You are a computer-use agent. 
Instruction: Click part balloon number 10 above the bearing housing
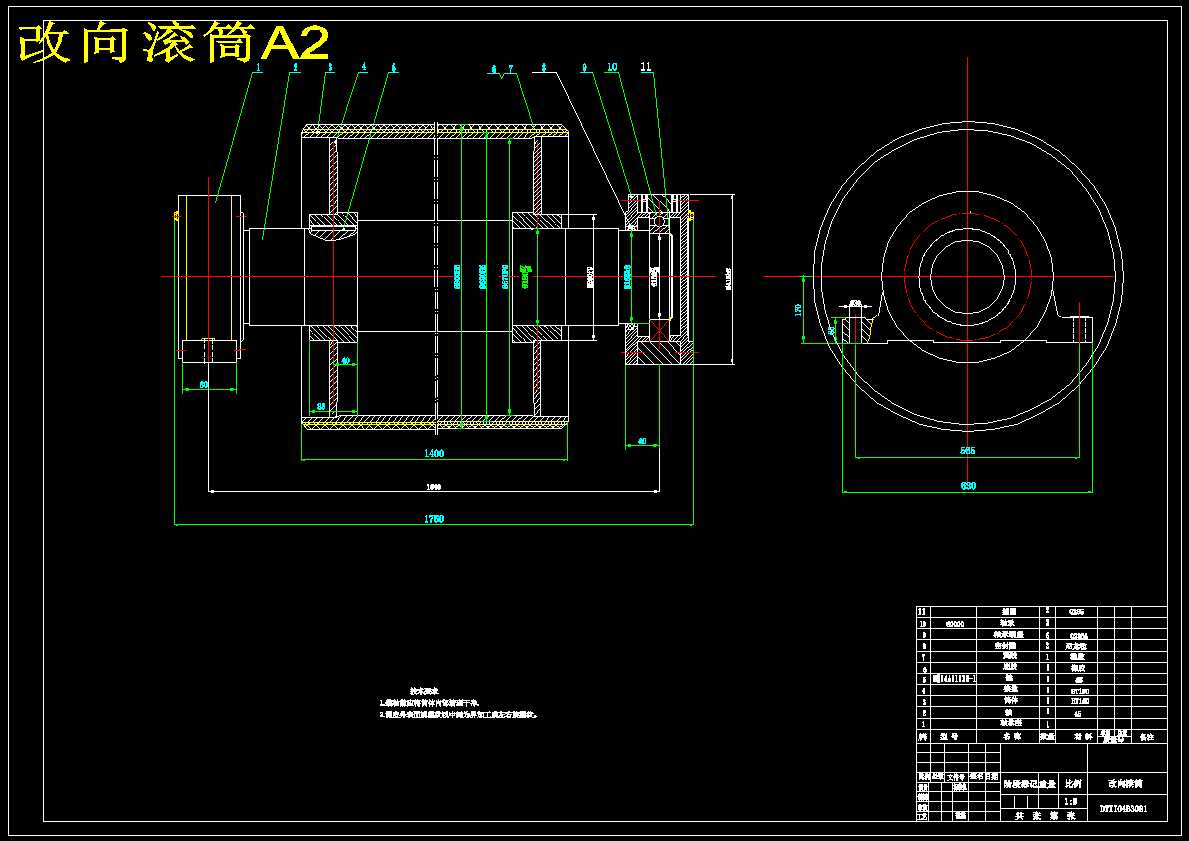coord(612,67)
